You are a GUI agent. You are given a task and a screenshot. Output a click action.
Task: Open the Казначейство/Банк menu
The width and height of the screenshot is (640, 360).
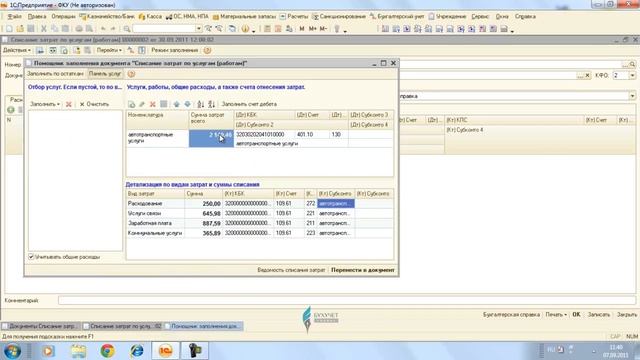[107, 17]
